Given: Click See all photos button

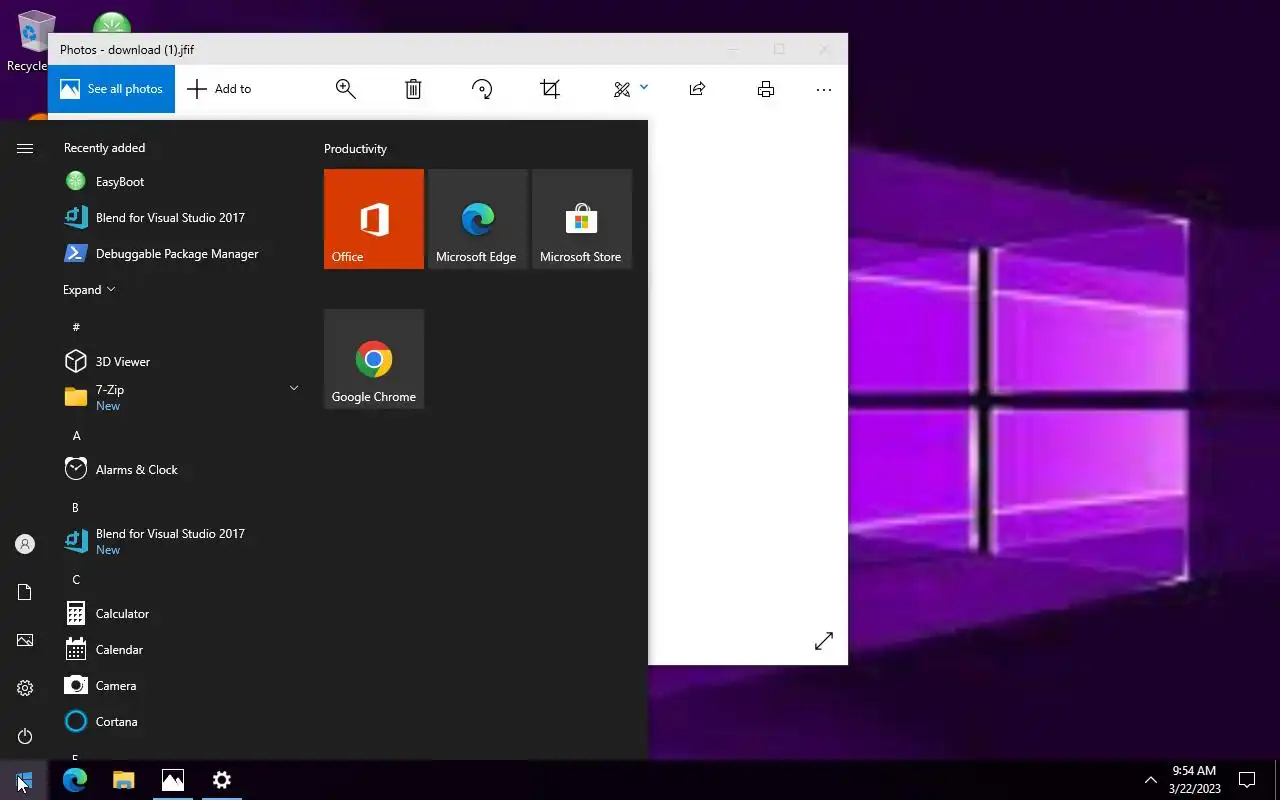Looking at the screenshot, I should (x=111, y=89).
